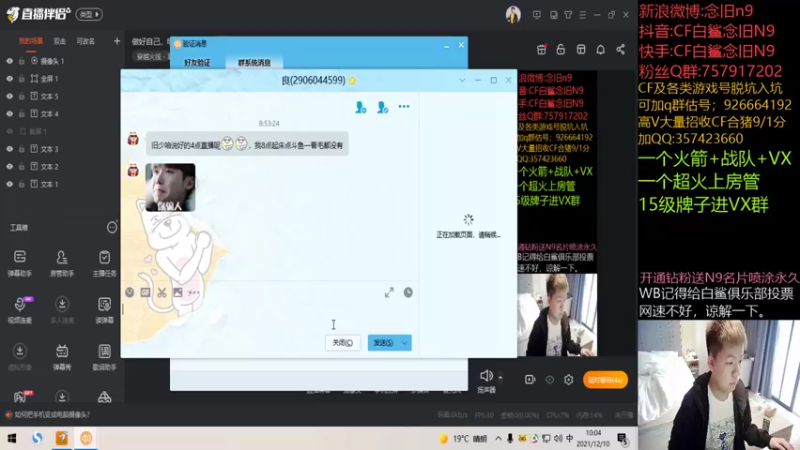Image resolution: width=800 pixels, height=450 pixels.
Task: Open the 读弹幕 tool
Action: coord(105,310)
